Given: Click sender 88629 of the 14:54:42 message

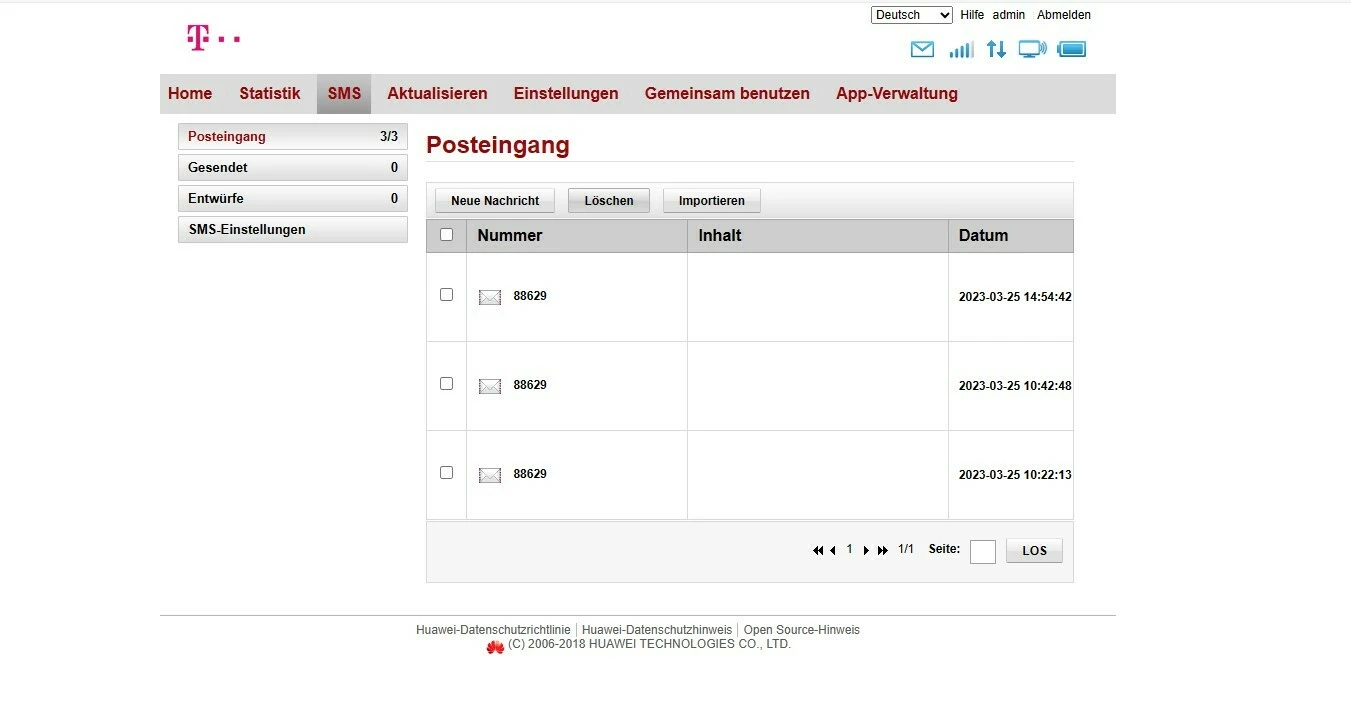Looking at the screenshot, I should coord(530,296).
